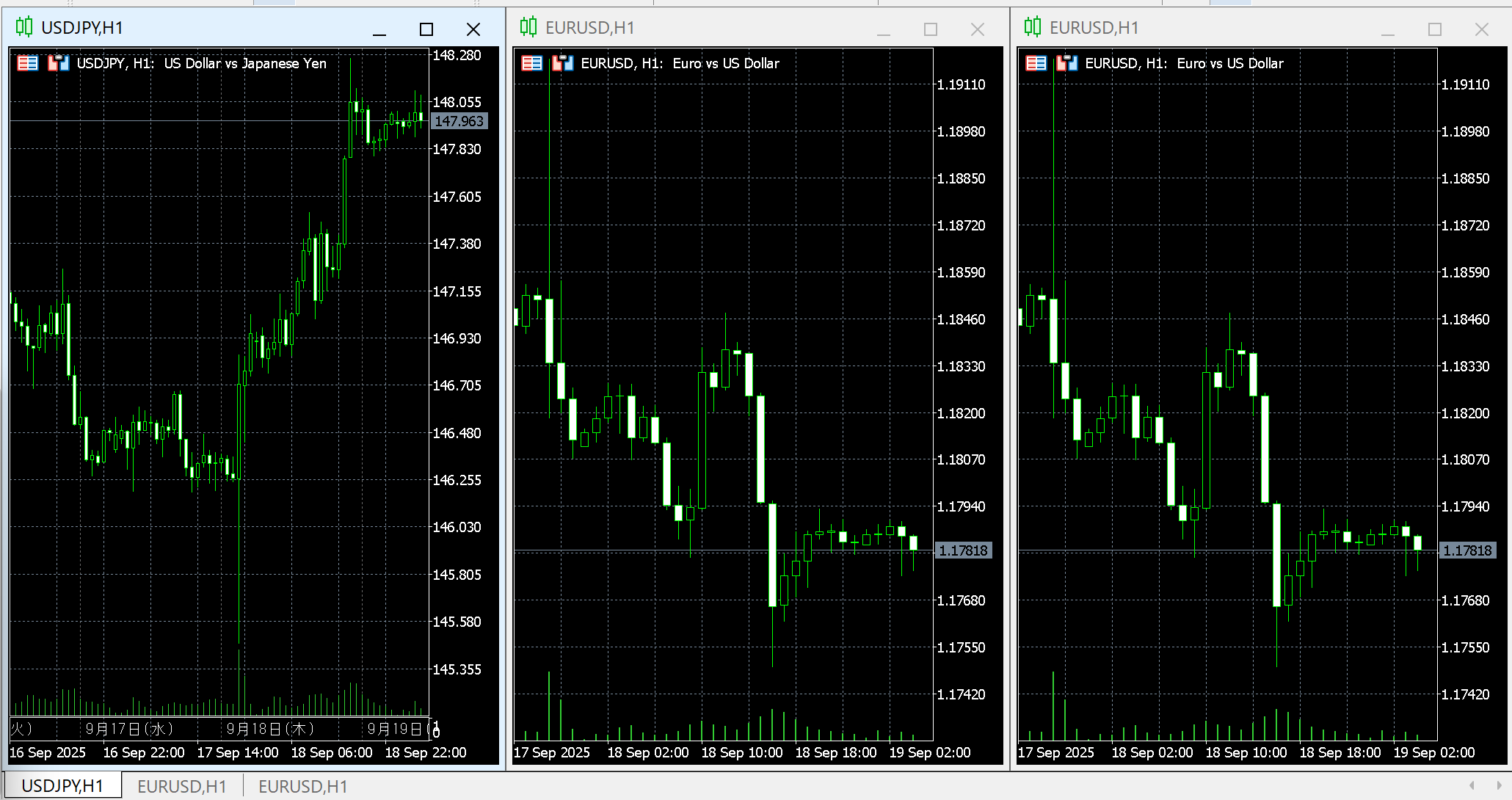The image size is (1512, 800).
Task: Click candlestick icon in middle EURUSD window title
Action: point(528,28)
